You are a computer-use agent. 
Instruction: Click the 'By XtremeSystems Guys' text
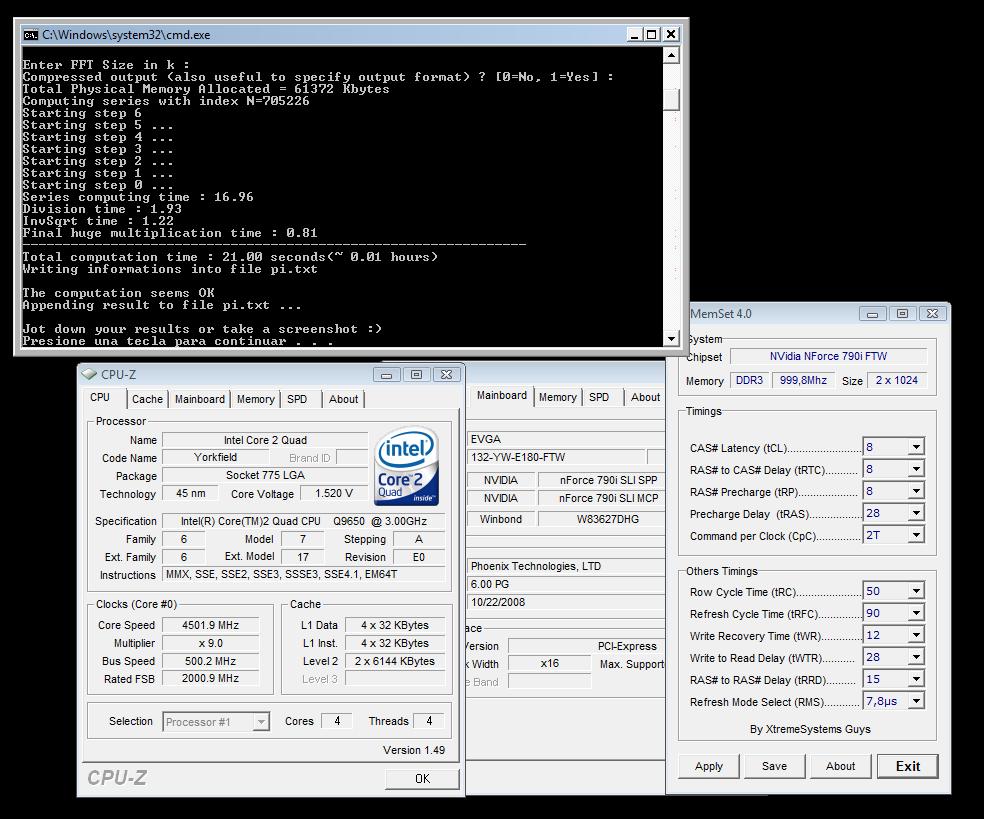click(x=810, y=729)
